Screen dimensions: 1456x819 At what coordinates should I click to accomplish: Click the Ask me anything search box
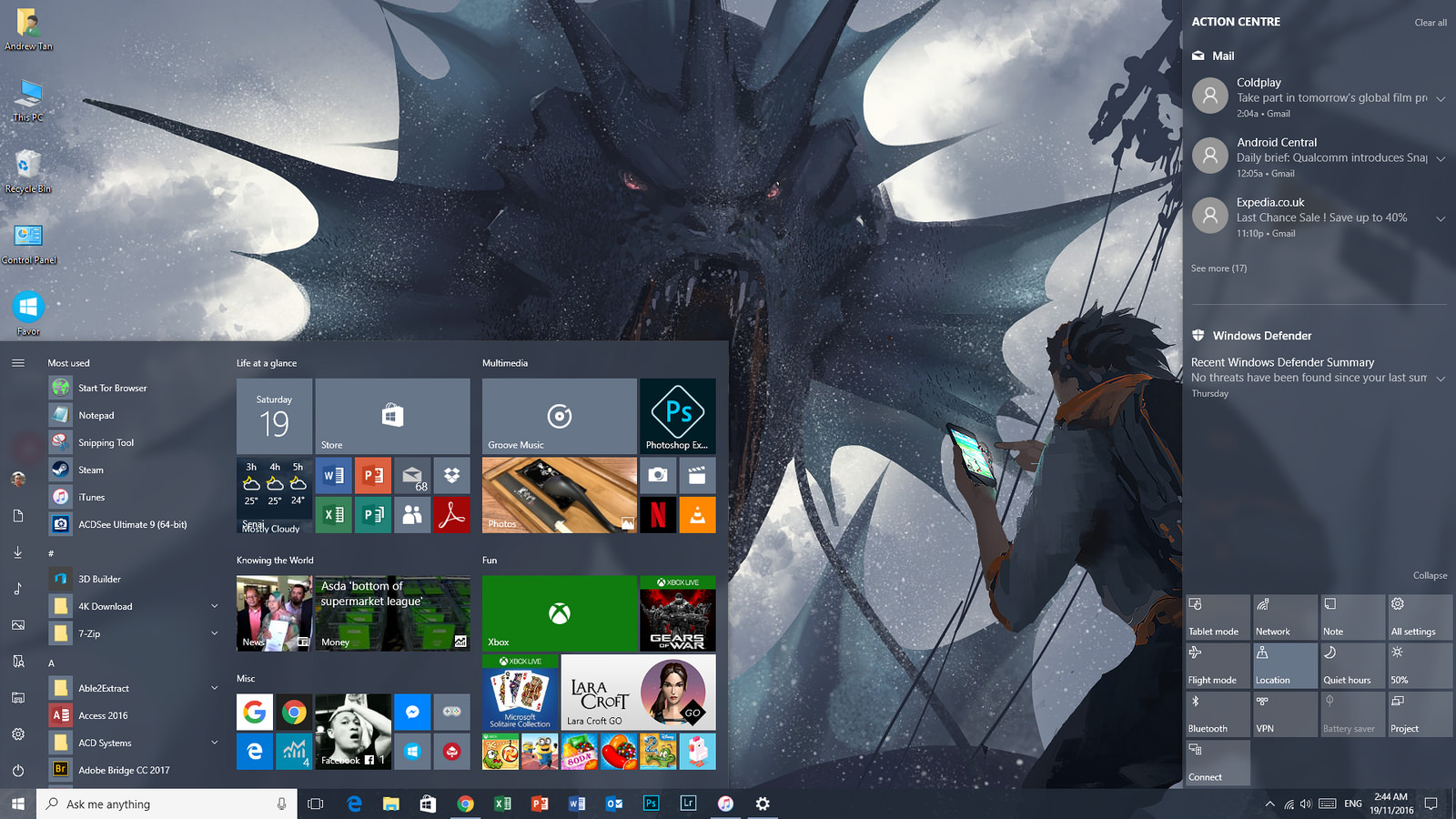click(x=167, y=804)
